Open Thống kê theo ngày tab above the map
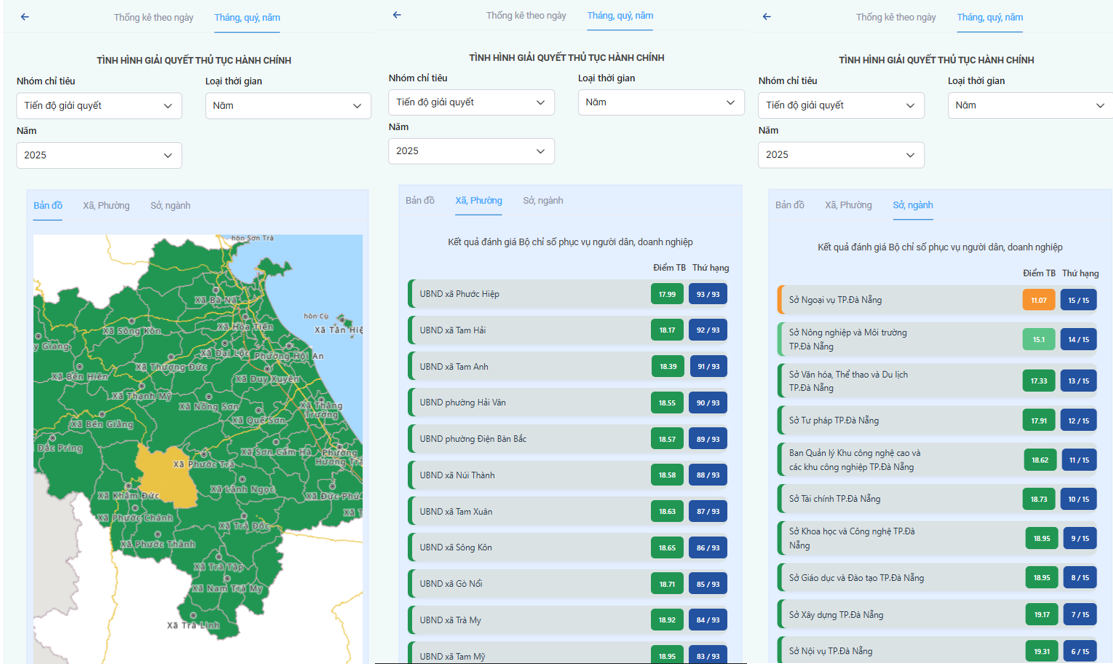The height and width of the screenshot is (665, 1113). [x=154, y=17]
